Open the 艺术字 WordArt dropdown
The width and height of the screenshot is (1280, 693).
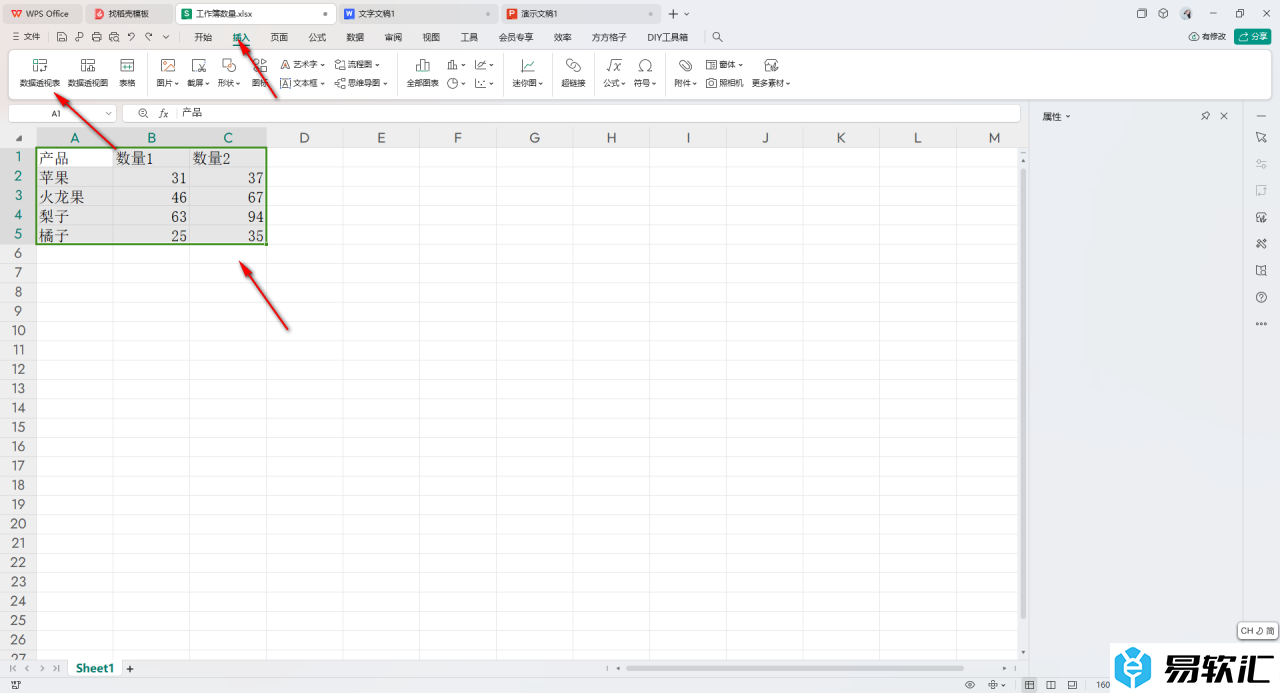pyautogui.click(x=303, y=64)
